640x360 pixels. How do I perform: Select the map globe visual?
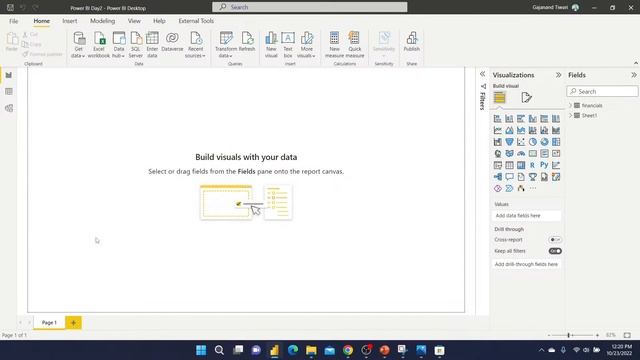tap(498, 153)
